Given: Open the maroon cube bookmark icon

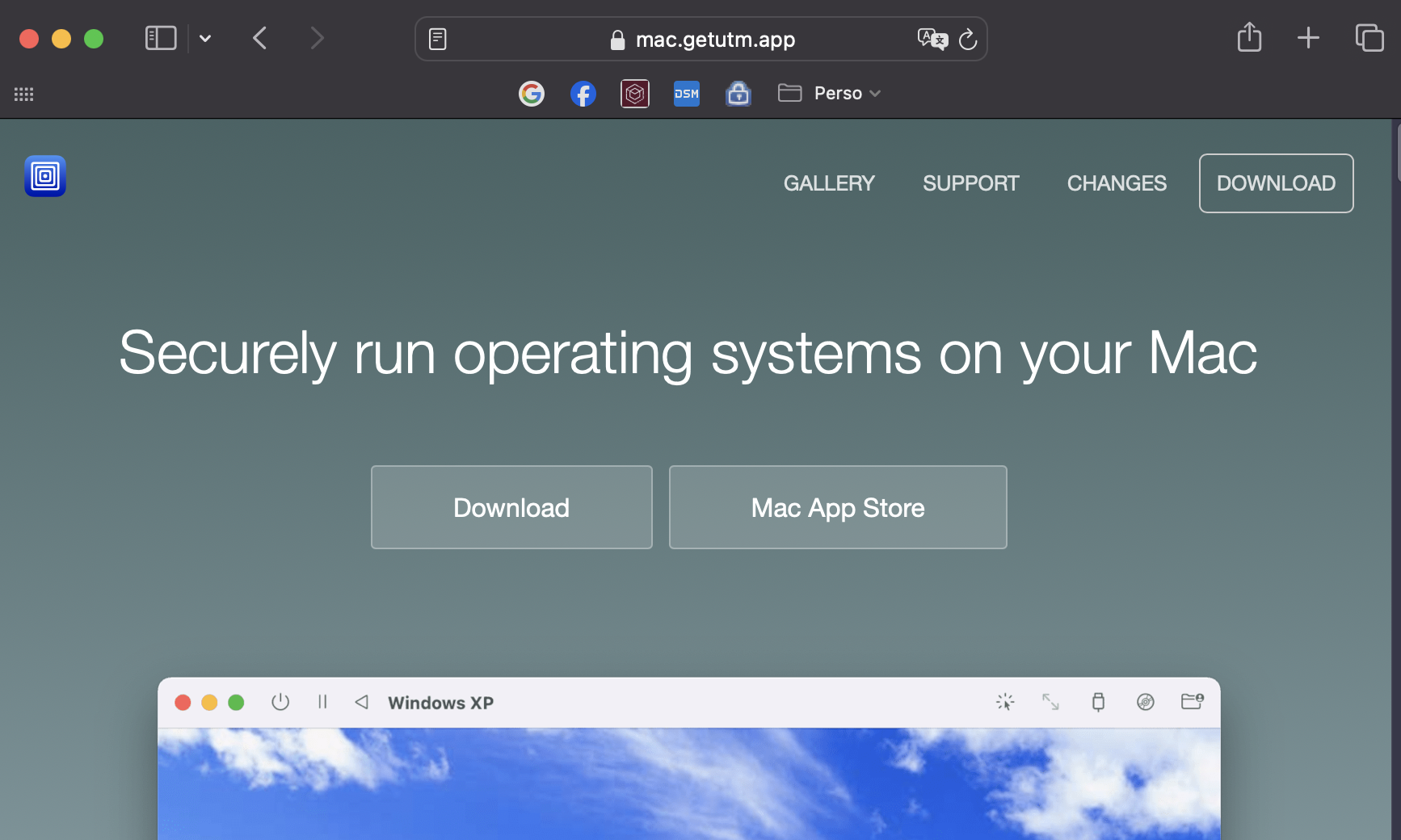Looking at the screenshot, I should pyautogui.click(x=635, y=94).
